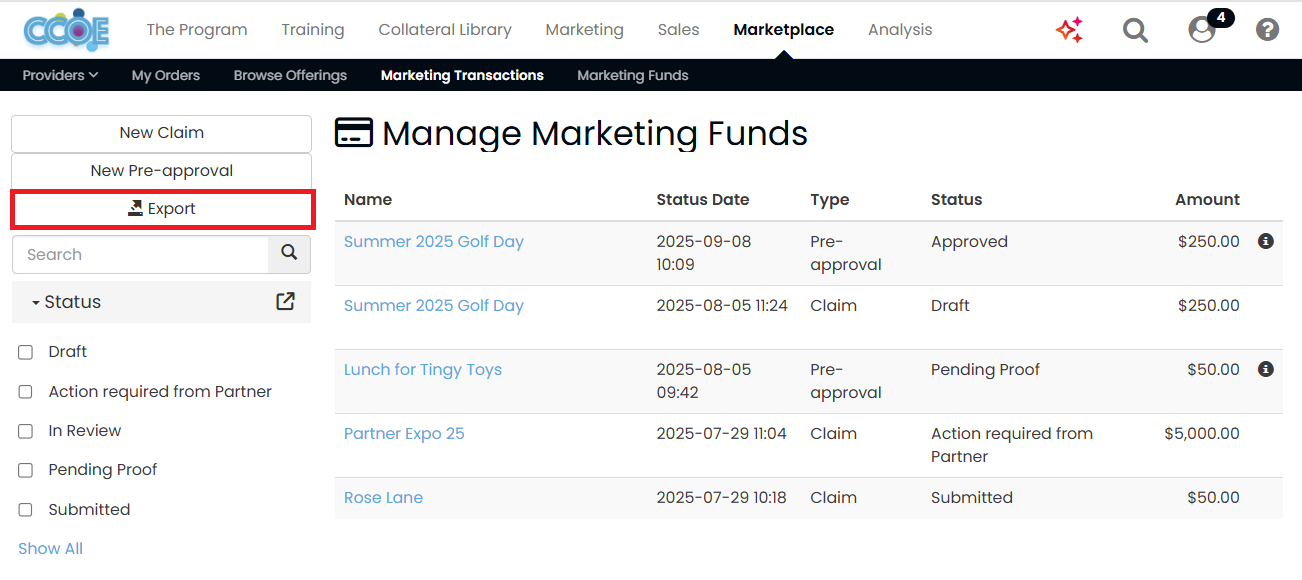Click the credit card icon beside page title
This screenshot has height=580, width=1302.
[x=354, y=133]
